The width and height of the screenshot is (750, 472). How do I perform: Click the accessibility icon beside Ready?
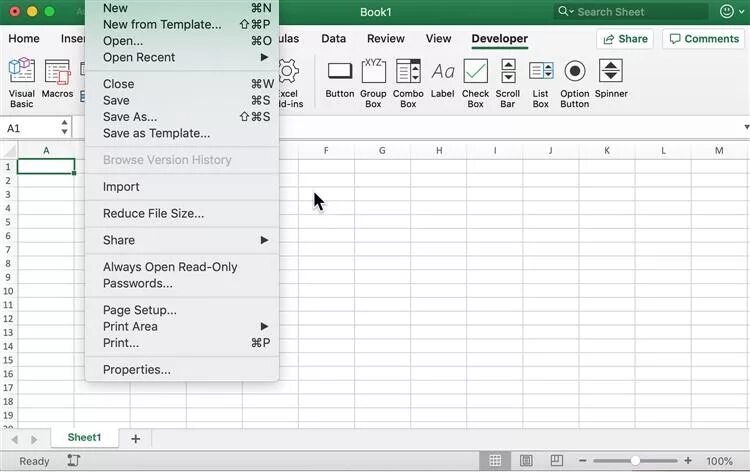(73, 461)
